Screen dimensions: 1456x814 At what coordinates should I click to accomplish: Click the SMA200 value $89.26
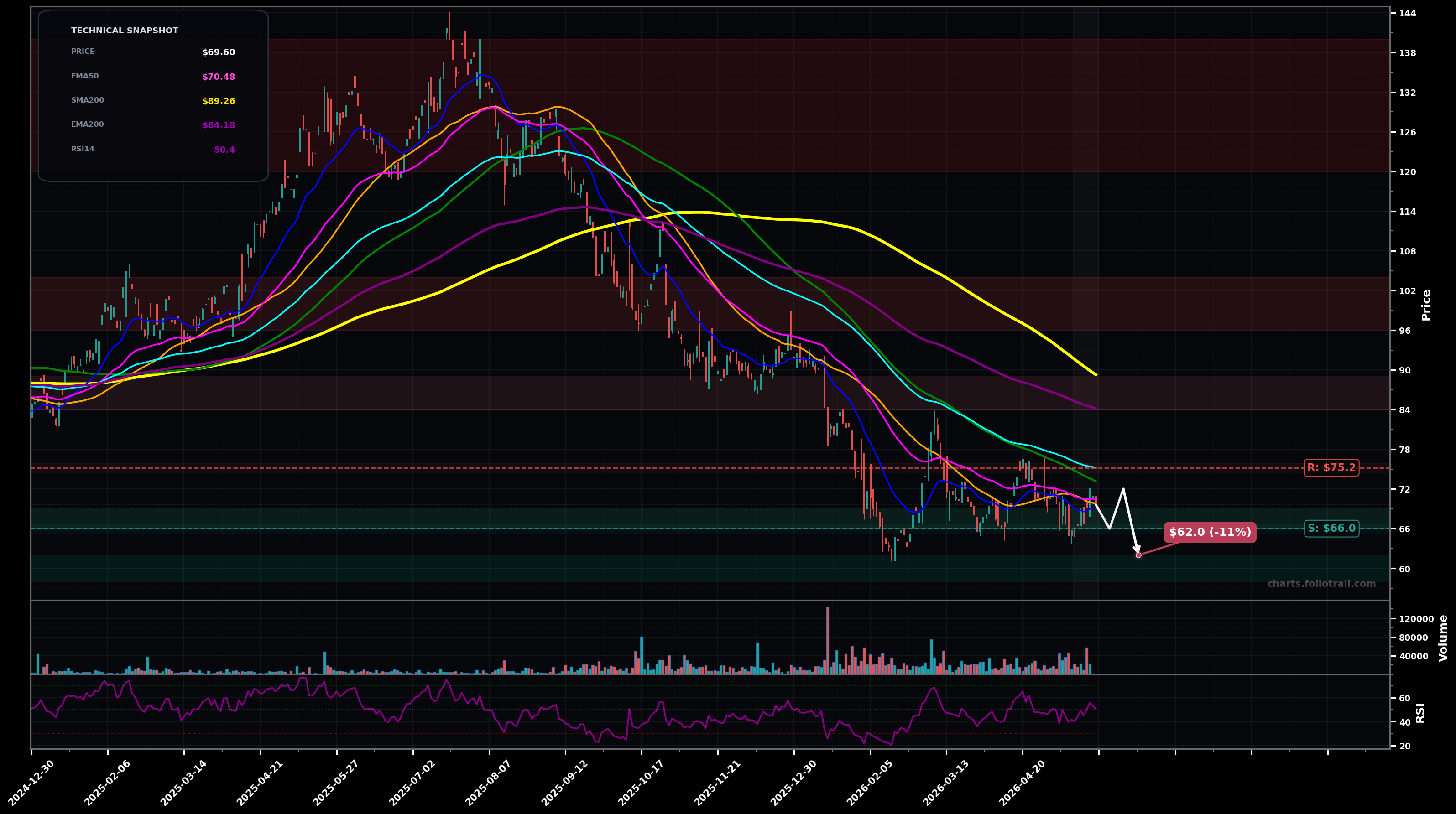coord(218,101)
